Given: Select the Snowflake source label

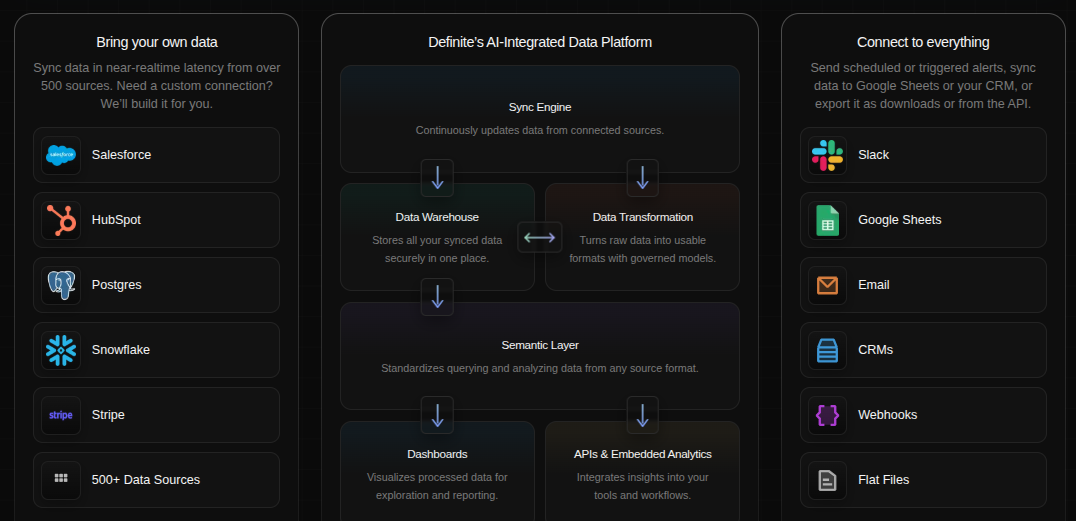Looking at the screenshot, I should click(x=121, y=350).
